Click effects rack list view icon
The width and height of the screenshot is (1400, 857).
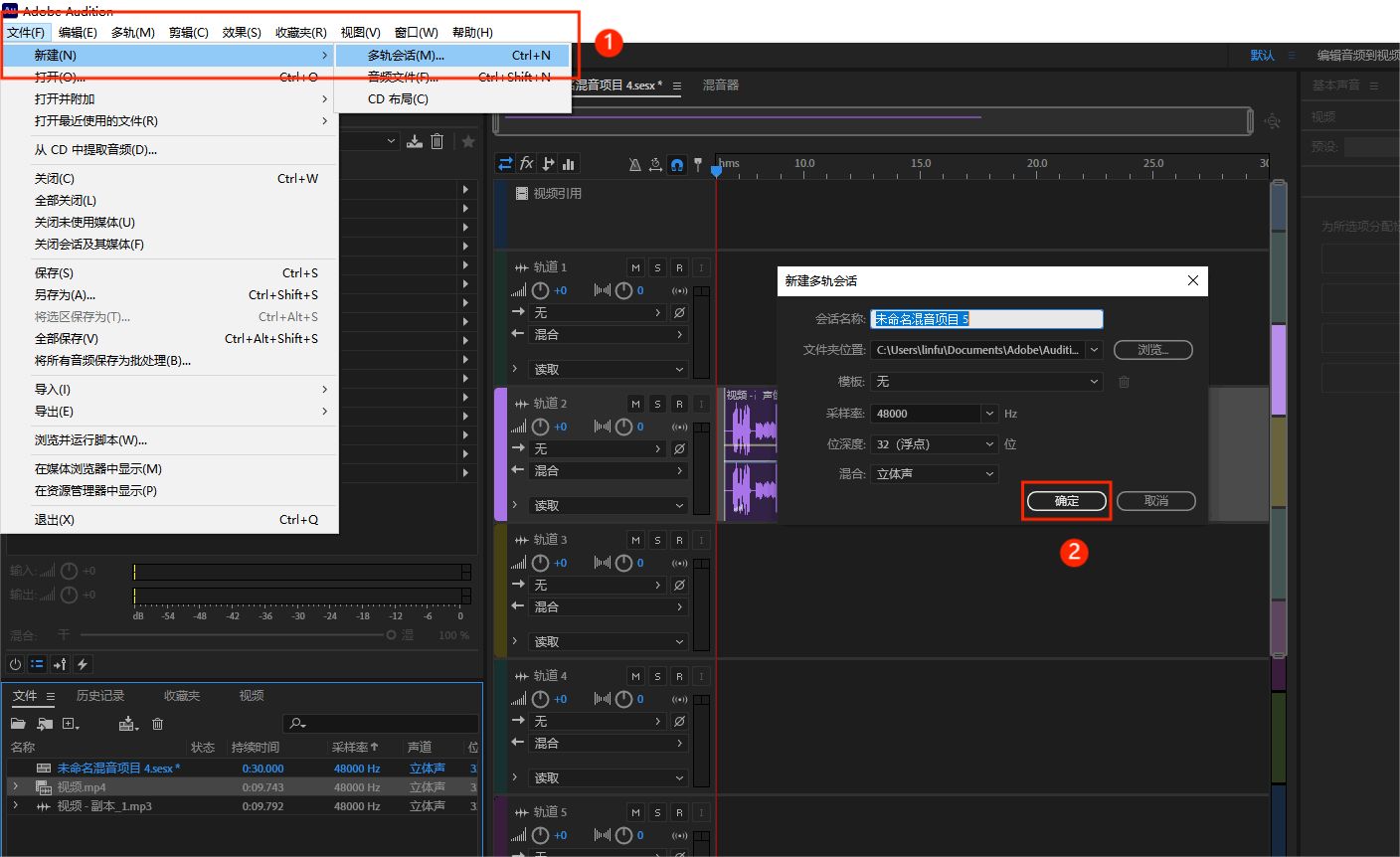(x=37, y=664)
